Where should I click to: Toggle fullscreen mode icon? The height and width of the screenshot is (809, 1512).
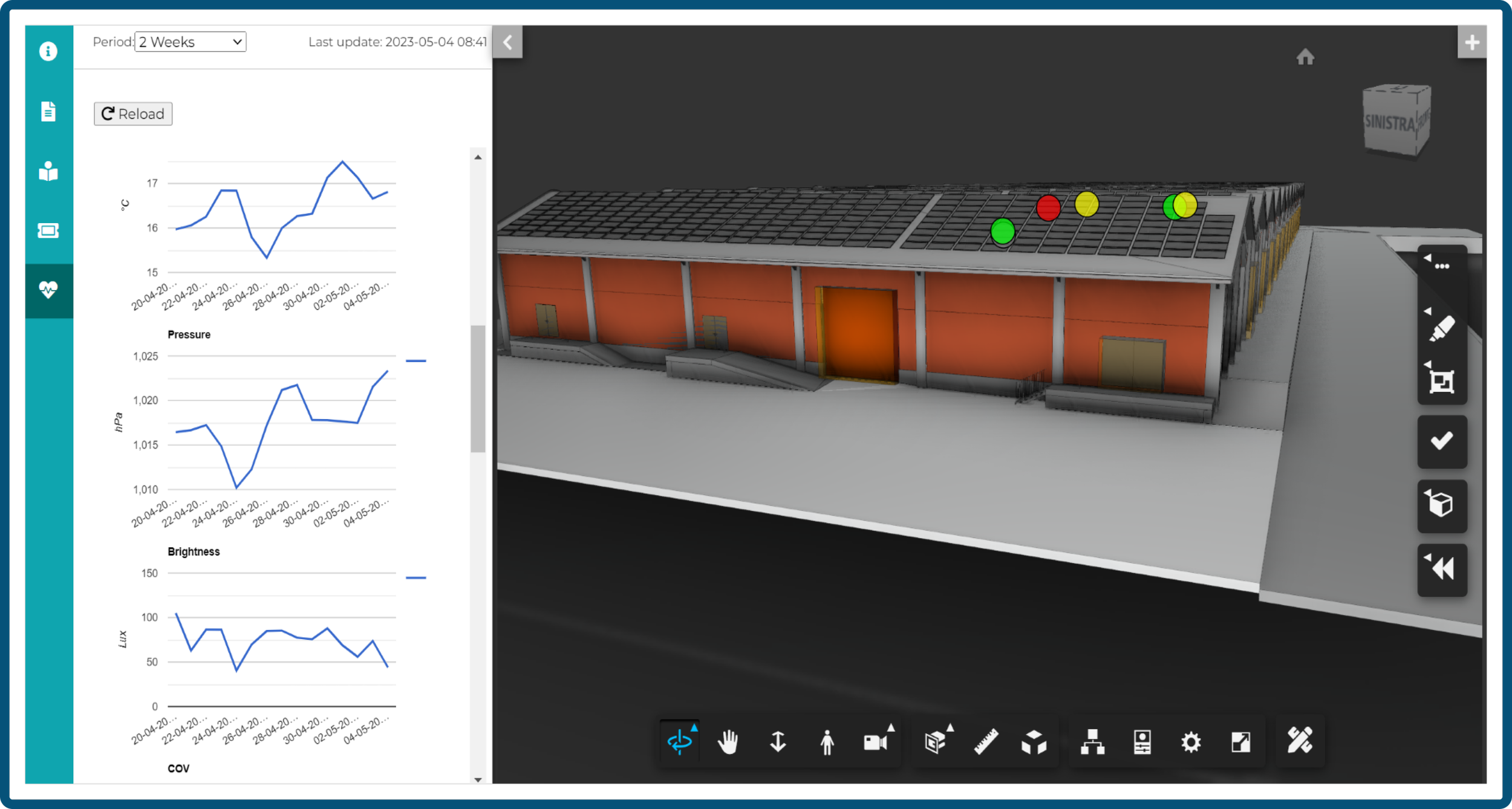pyautogui.click(x=1240, y=742)
